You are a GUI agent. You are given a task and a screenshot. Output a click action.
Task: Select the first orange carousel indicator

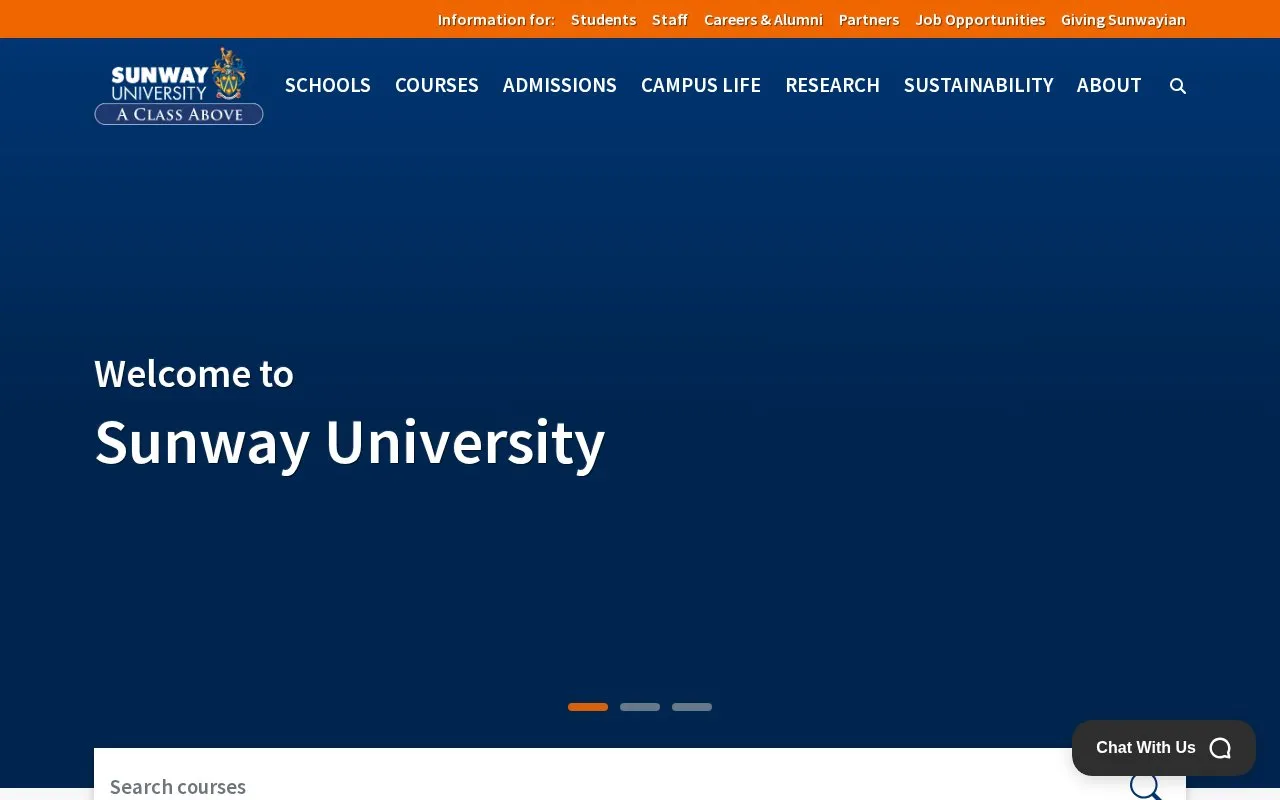tap(588, 707)
